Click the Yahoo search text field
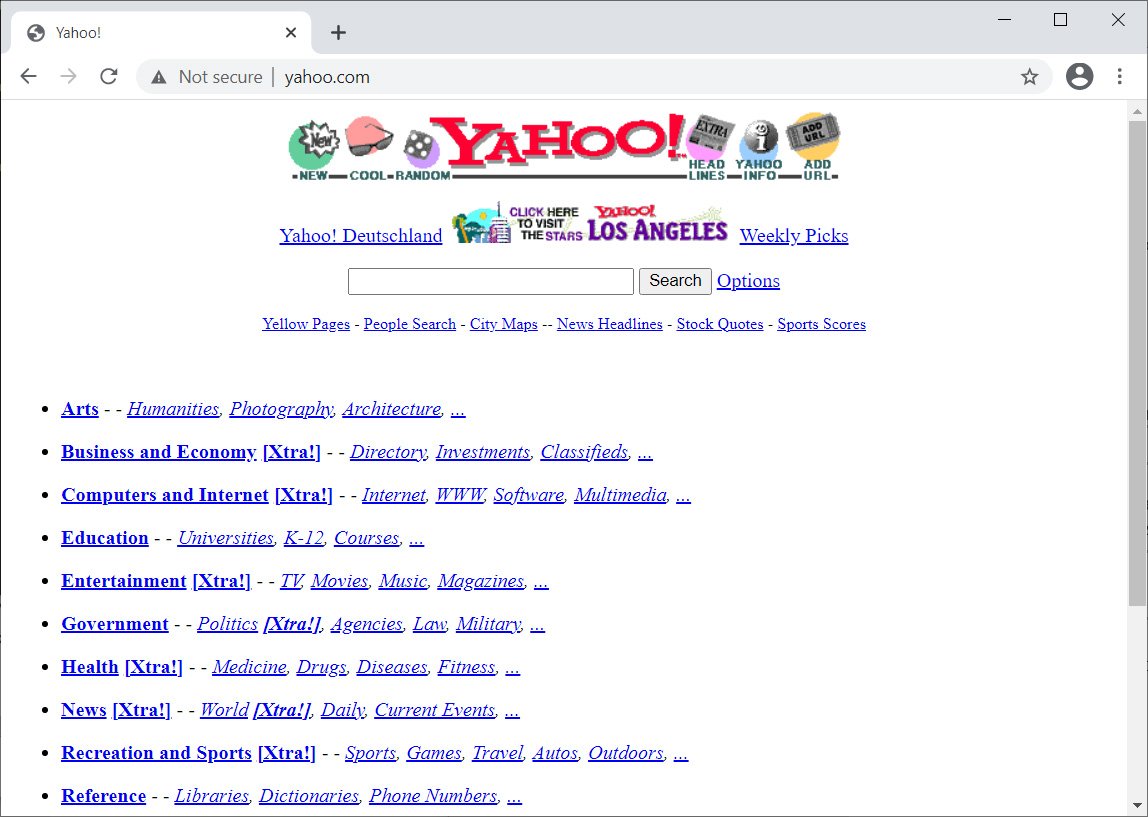The height and width of the screenshot is (817, 1148). [x=491, y=281]
